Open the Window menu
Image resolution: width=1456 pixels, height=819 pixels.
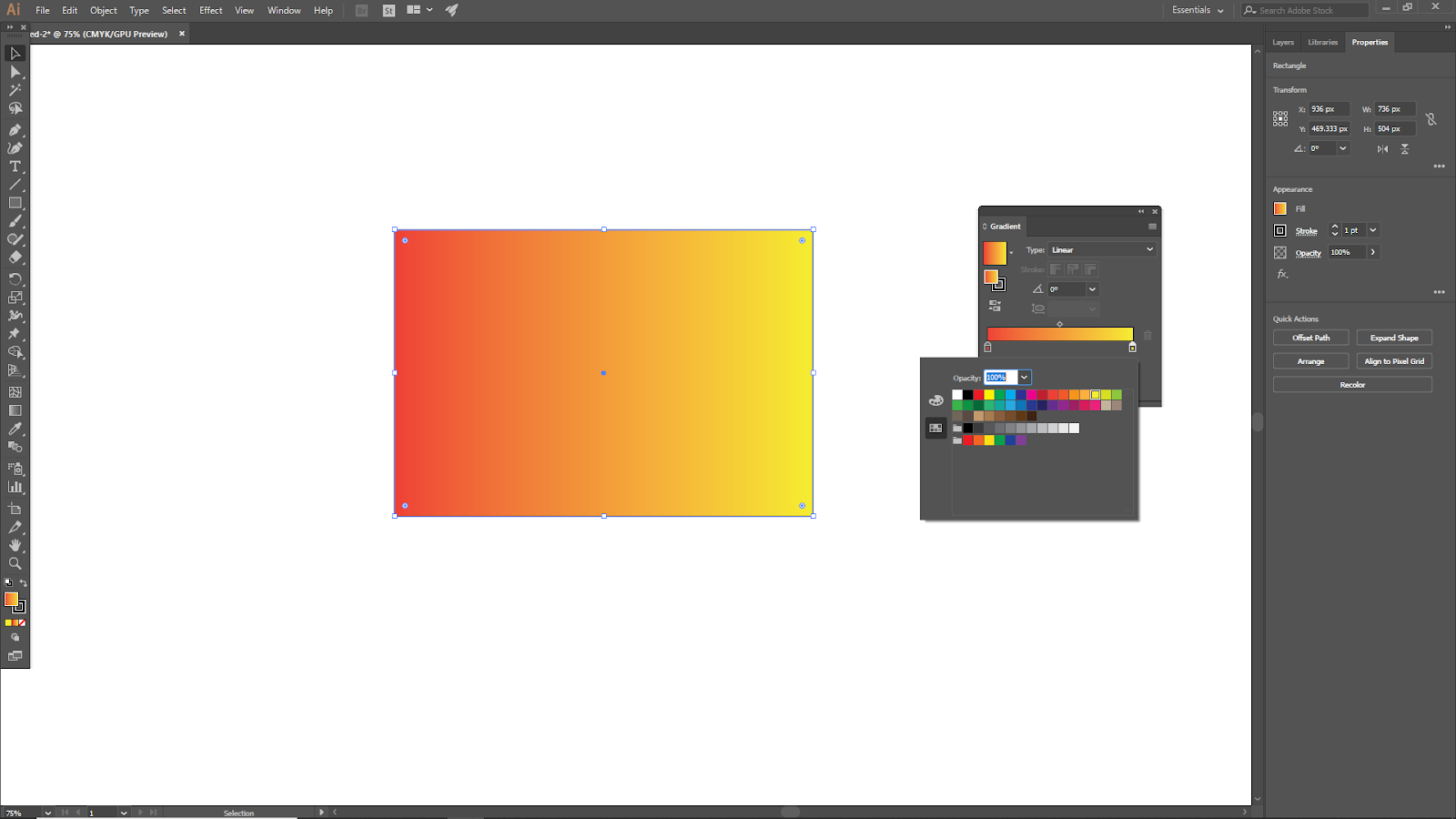[x=284, y=11]
